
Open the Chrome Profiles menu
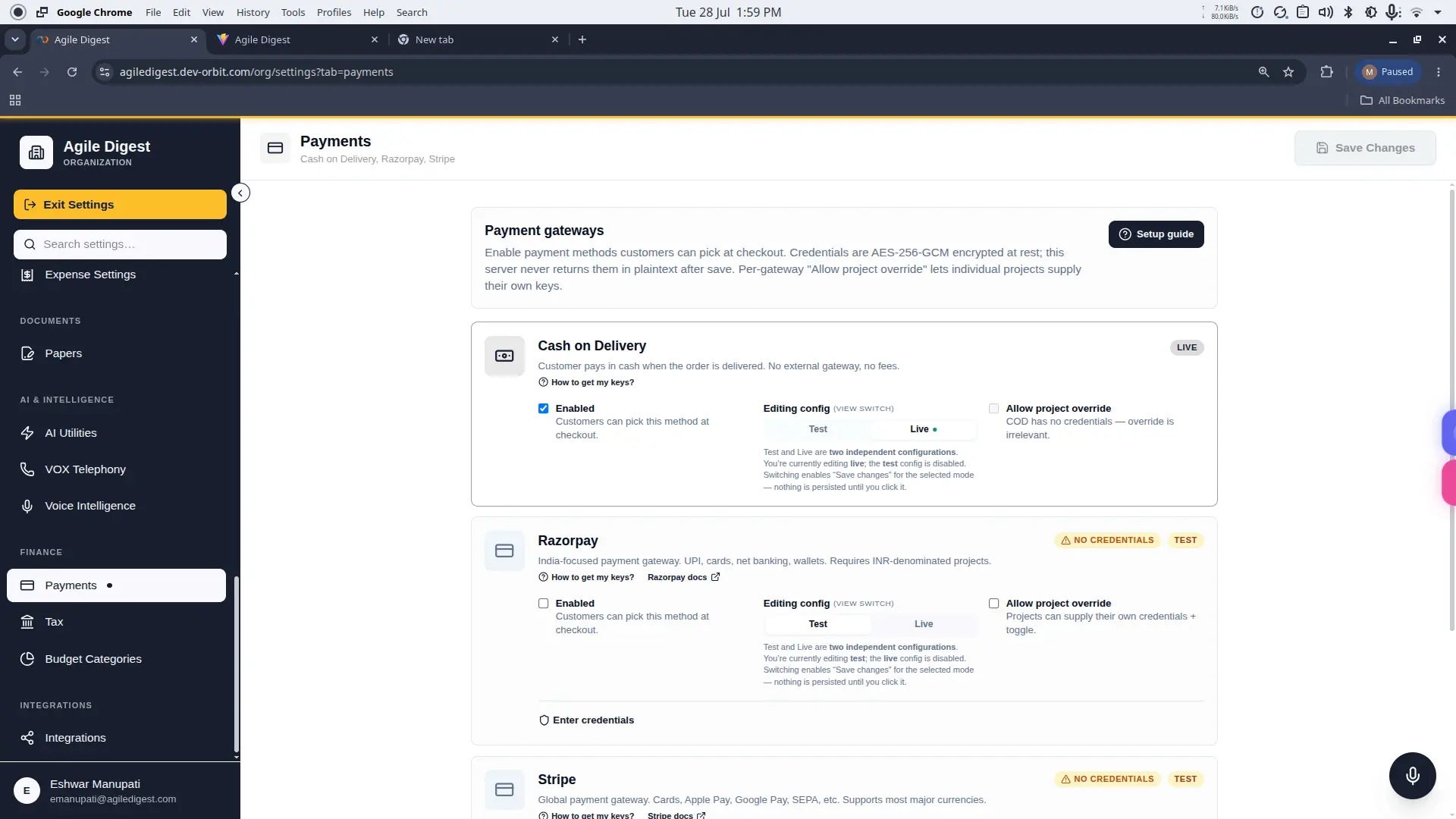[334, 12]
